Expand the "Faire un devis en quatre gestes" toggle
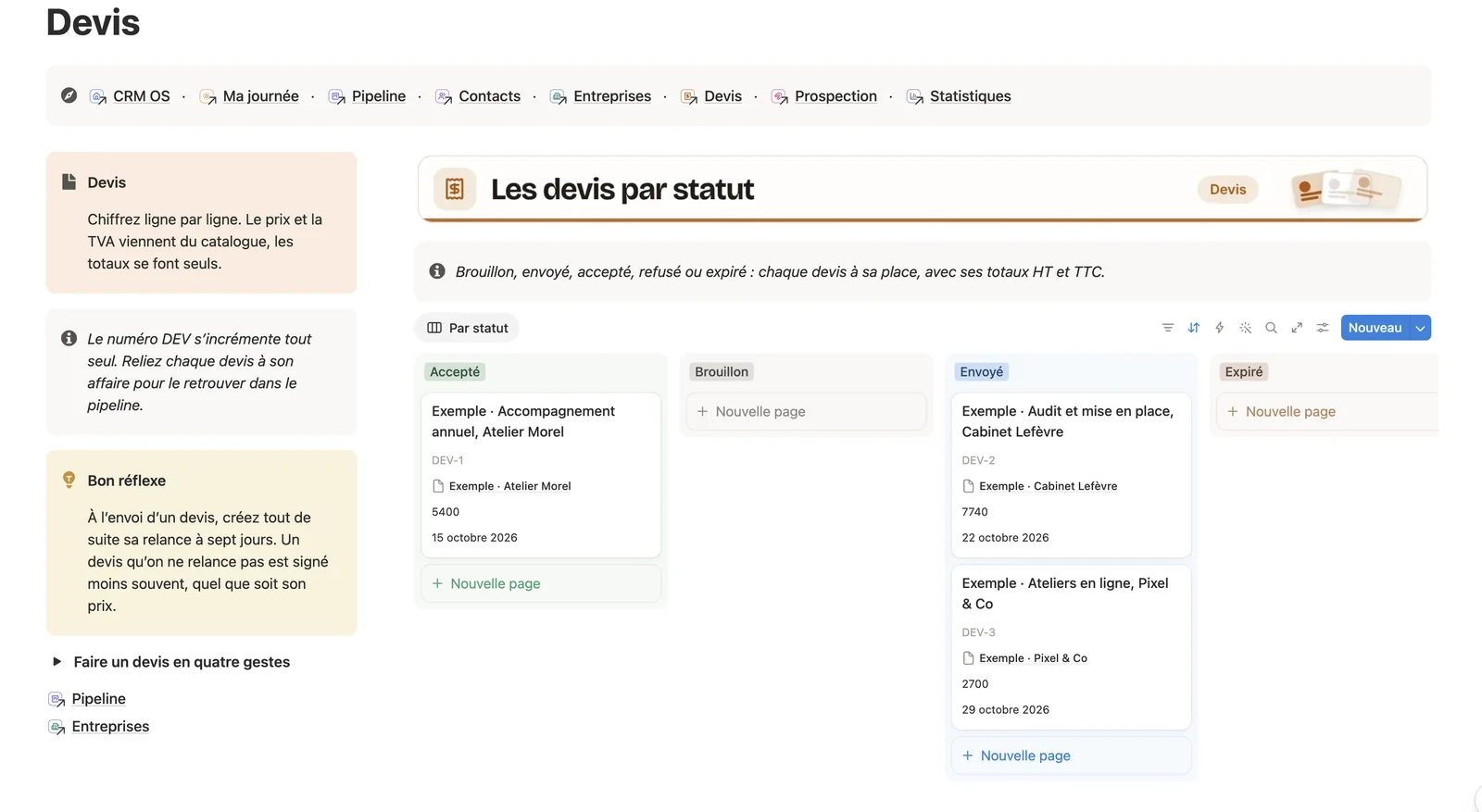1482x812 pixels. tap(57, 662)
